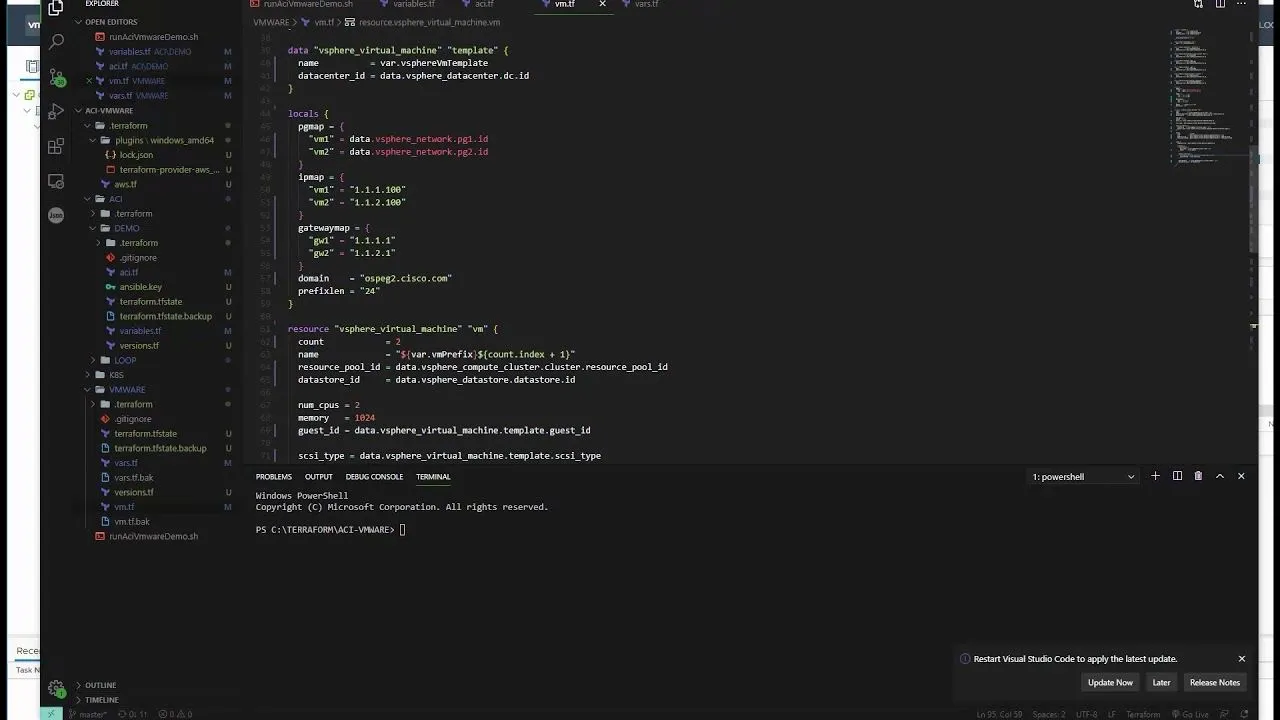This screenshot has height=720, width=1280.
Task: Select the Source Control icon showing 30 changes
Action: pyautogui.click(x=56, y=78)
